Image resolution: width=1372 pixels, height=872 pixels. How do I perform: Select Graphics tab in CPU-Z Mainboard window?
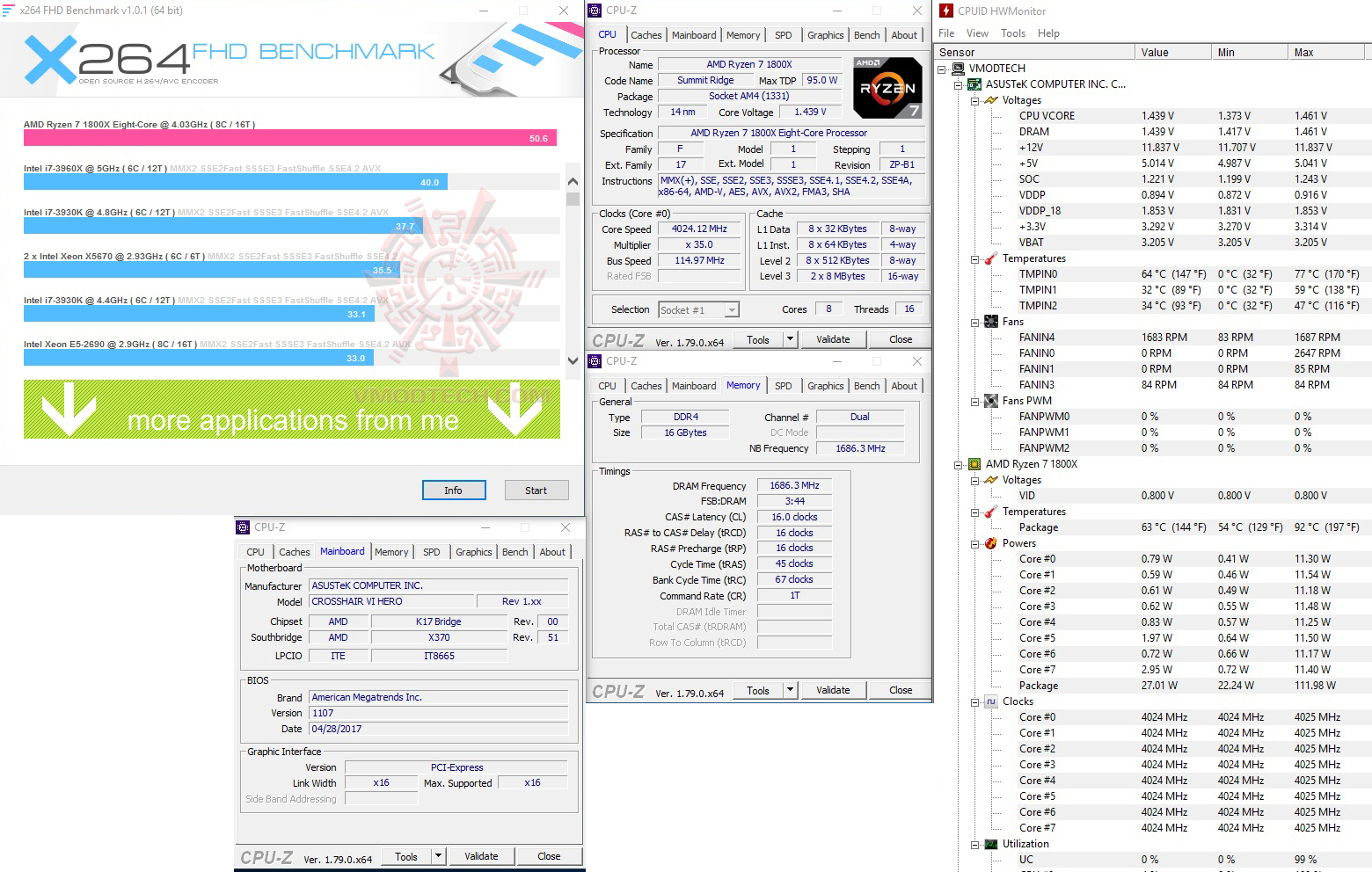(474, 552)
